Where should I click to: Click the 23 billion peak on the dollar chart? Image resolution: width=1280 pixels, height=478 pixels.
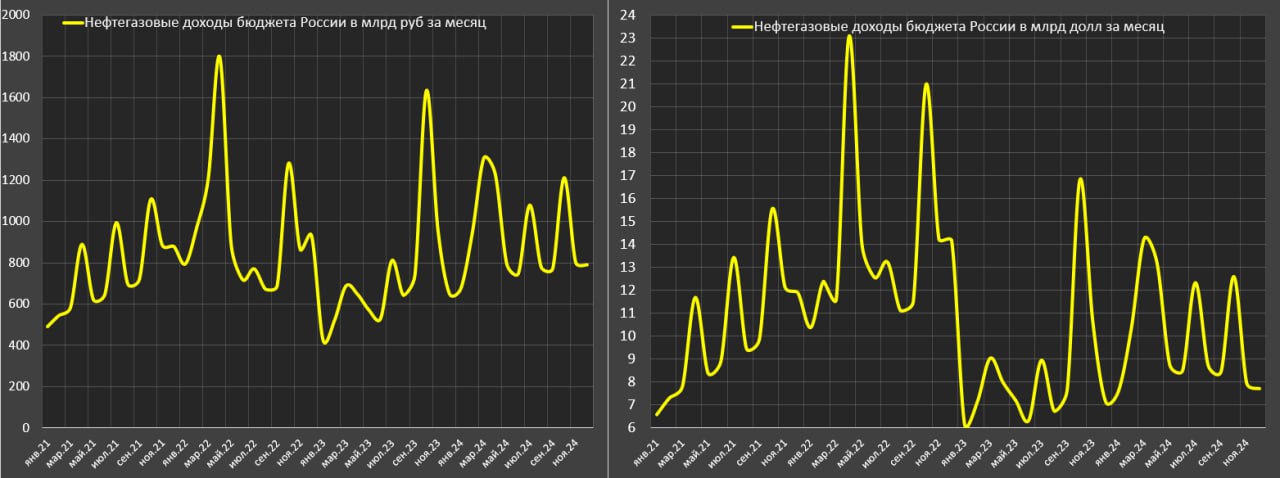click(x=849, y=36)
